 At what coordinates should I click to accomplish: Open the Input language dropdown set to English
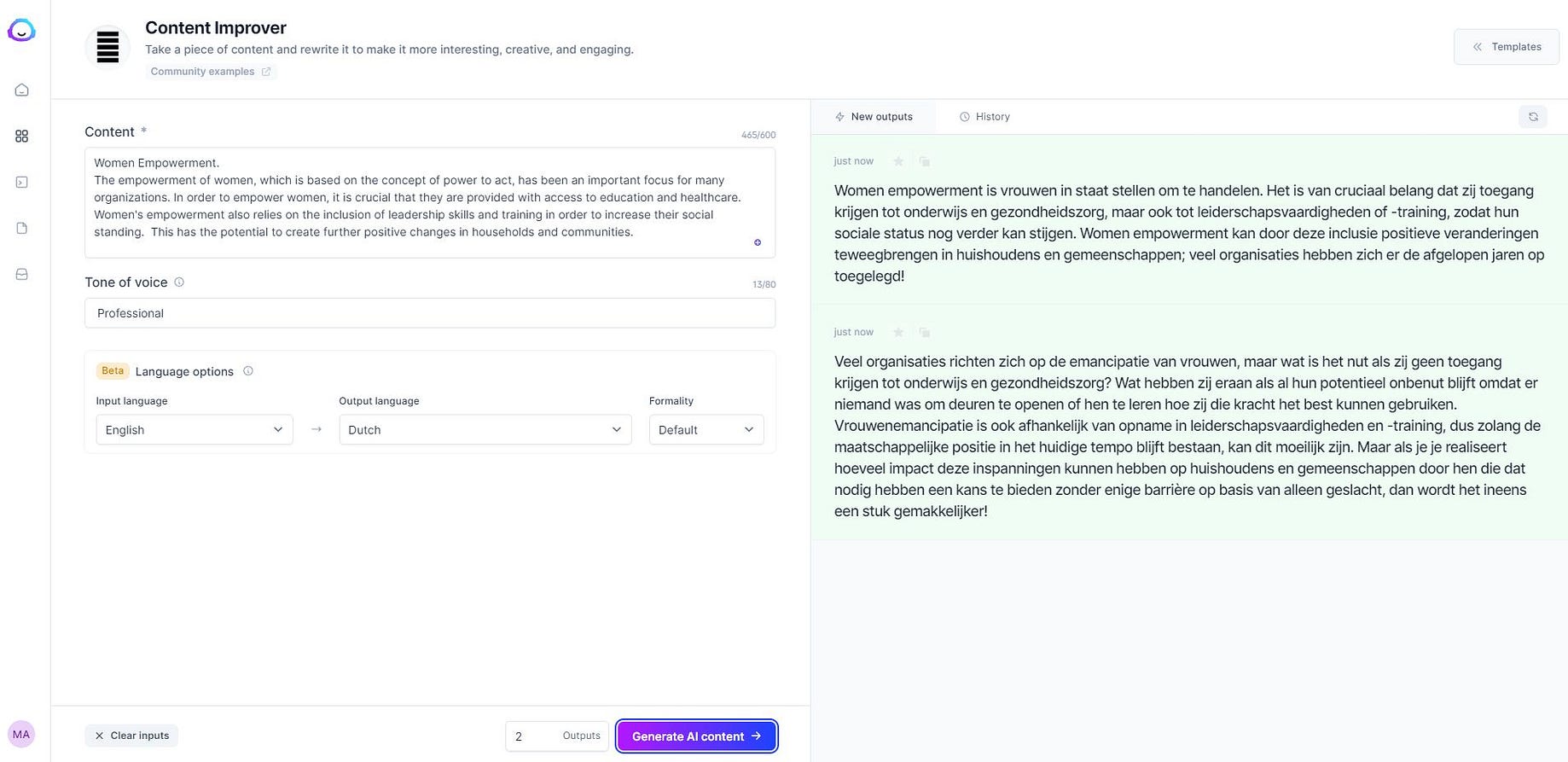pos(194,430)
